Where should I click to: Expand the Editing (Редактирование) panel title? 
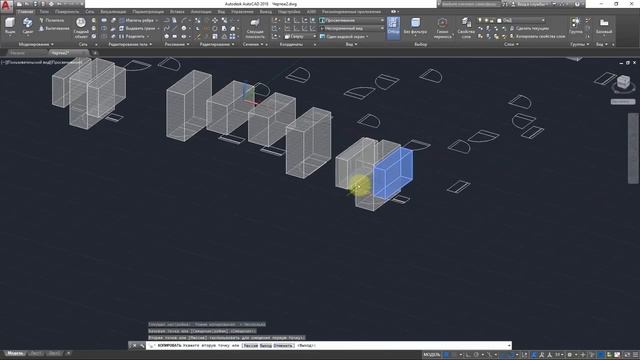click(217, 44)
